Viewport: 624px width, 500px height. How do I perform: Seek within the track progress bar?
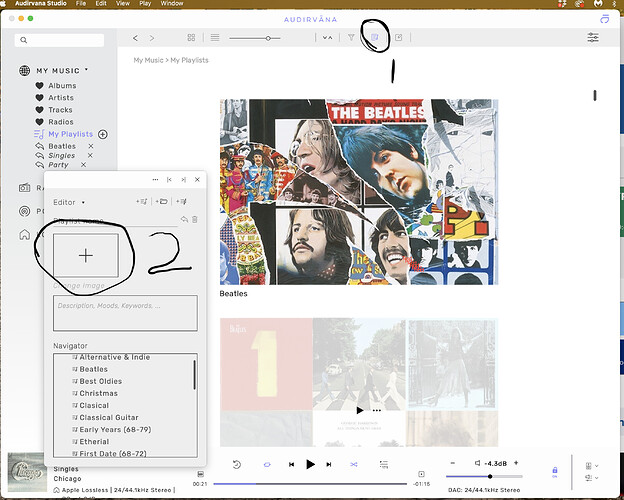pos(310,484)
